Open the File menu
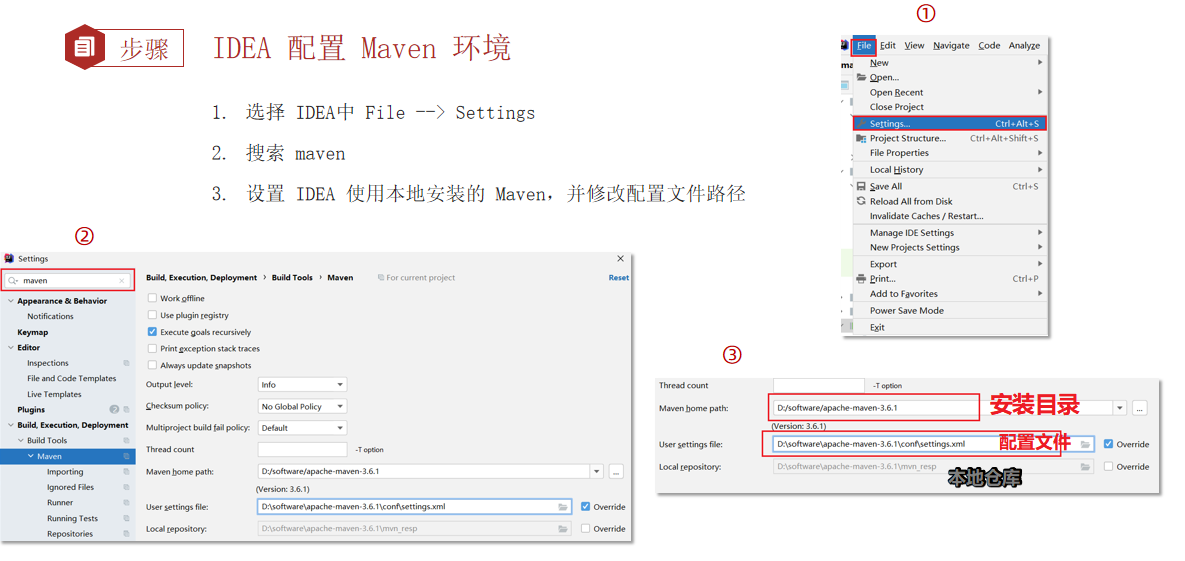Image resolution: width=1185 pixels, height=561 pixels. click(x=864, y=45)
